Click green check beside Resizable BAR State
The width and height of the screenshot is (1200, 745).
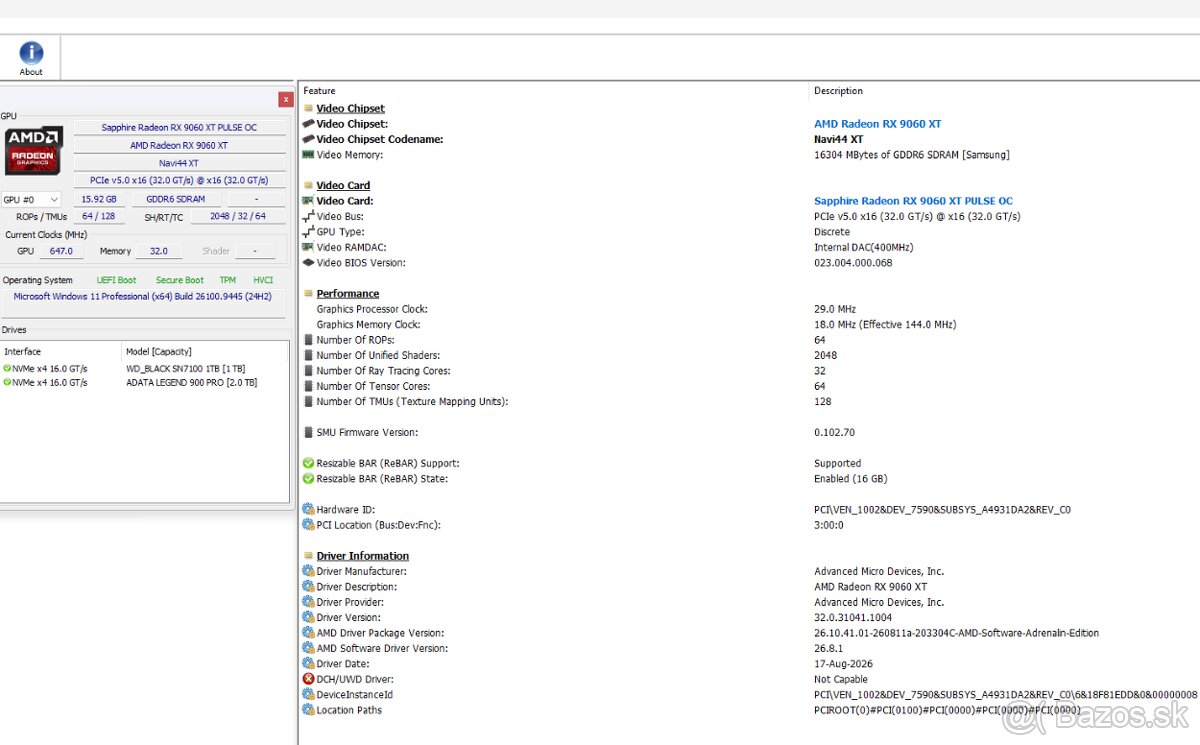pyautogui.click(x=308, y=478)
